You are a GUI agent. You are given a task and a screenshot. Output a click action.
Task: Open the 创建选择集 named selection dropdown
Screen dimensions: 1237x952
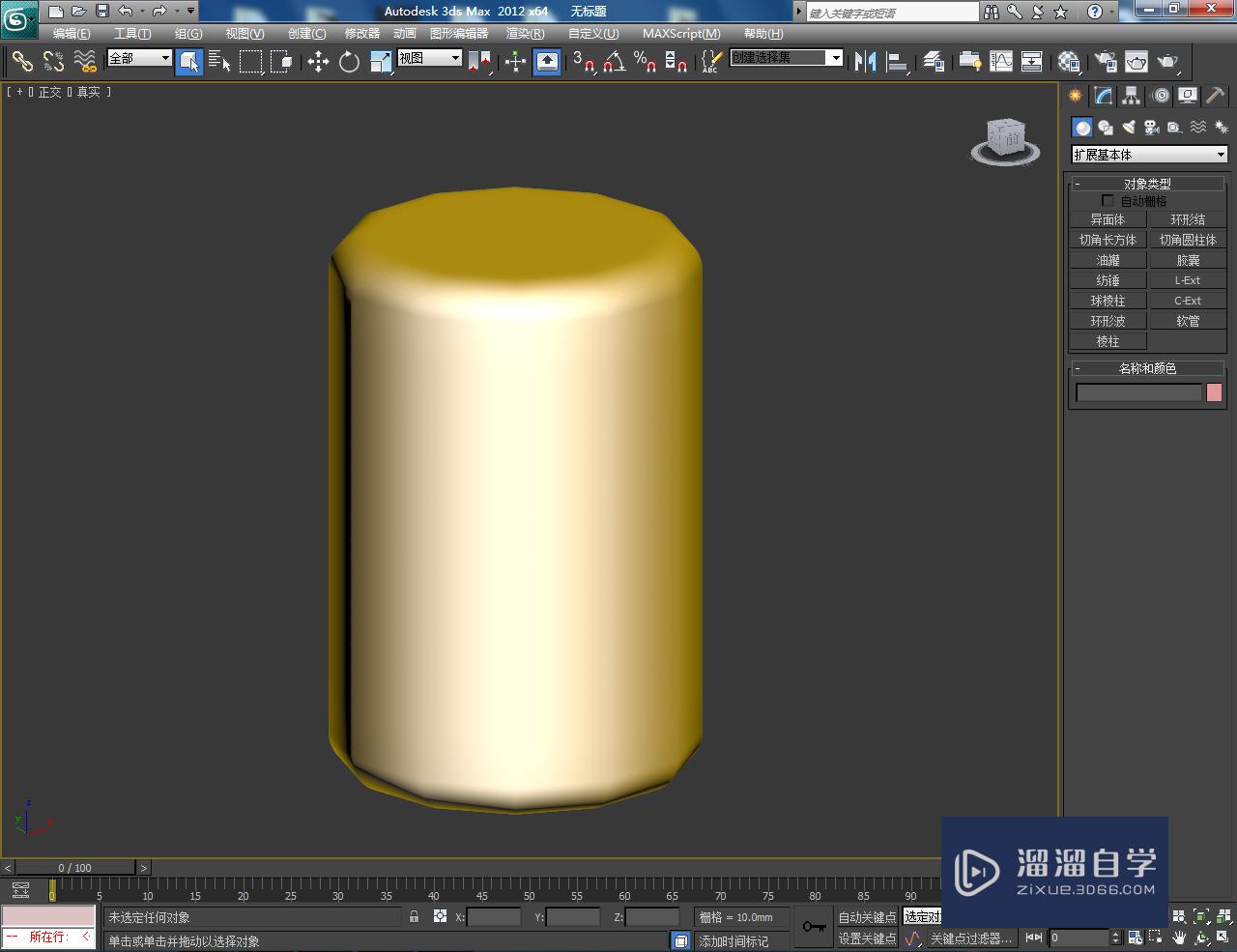tap(787, 58)
